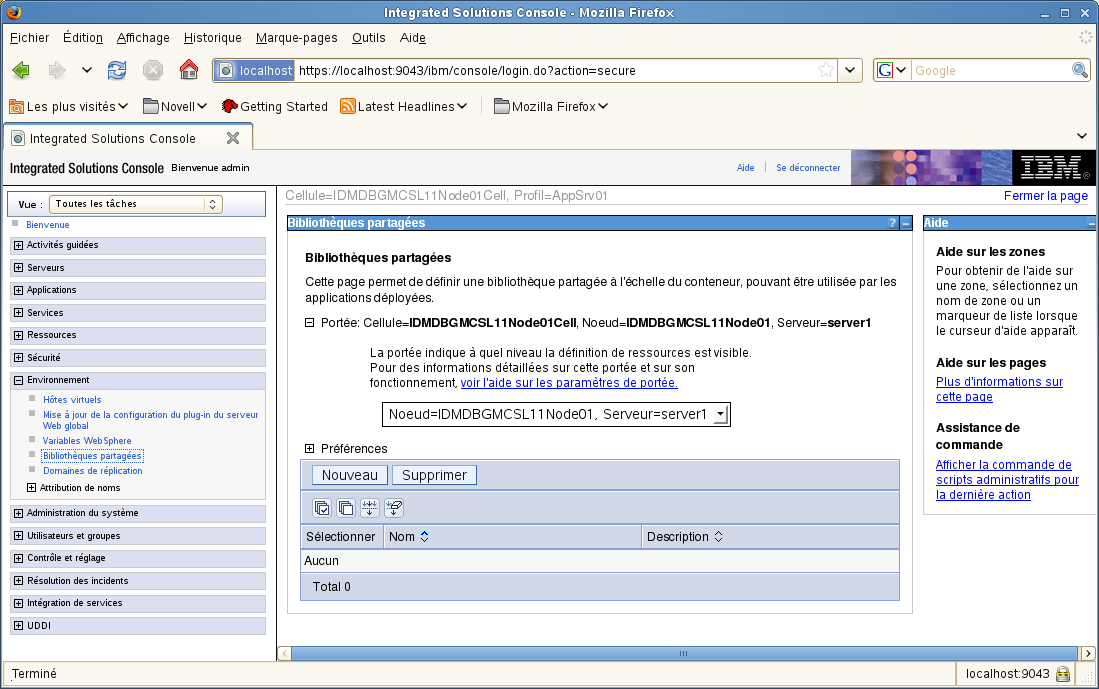Minimize the Bibliothèques partagées portlet
This screenshot has height=689, width=1099.
[906, 223]
